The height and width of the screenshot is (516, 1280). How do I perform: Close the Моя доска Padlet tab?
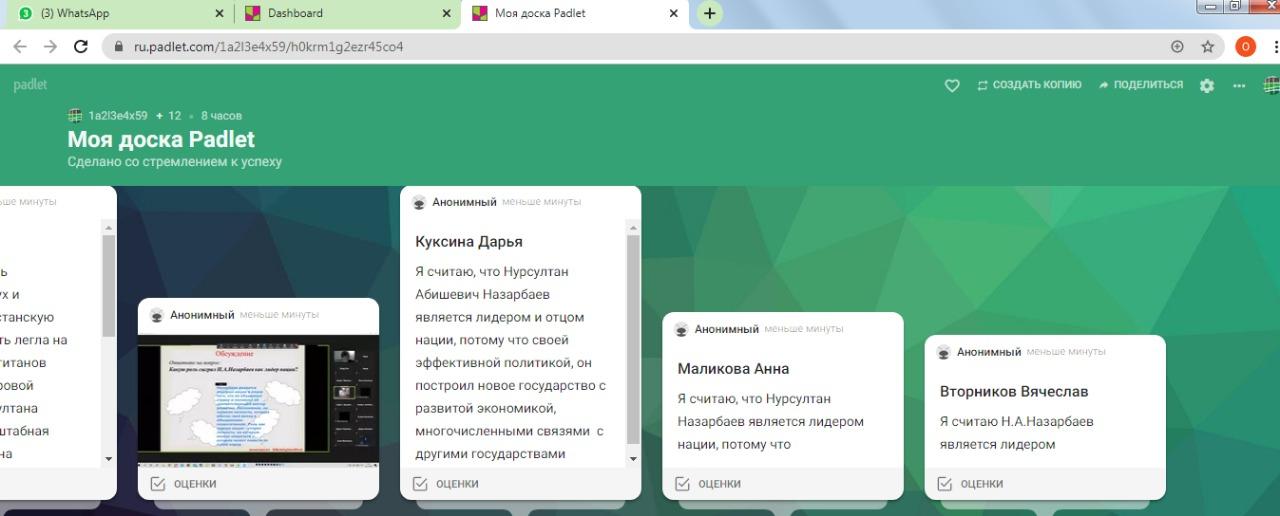(674, 14)
